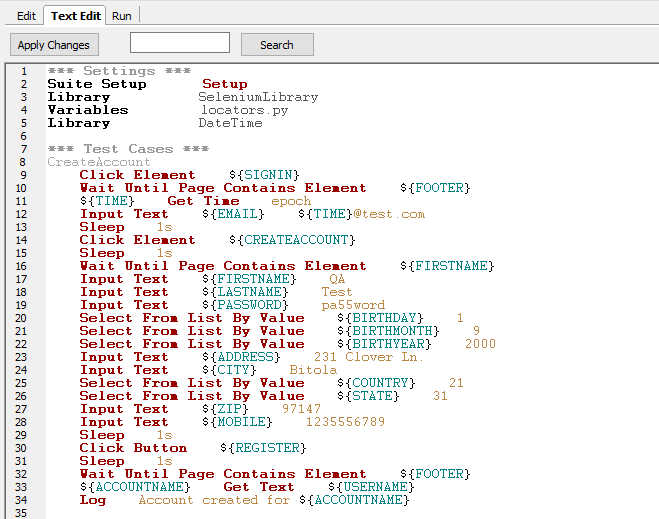Screen dimensions: 659x519
Task: Click 'Variables' setting on line 4
Action: [x=88, y=110]
